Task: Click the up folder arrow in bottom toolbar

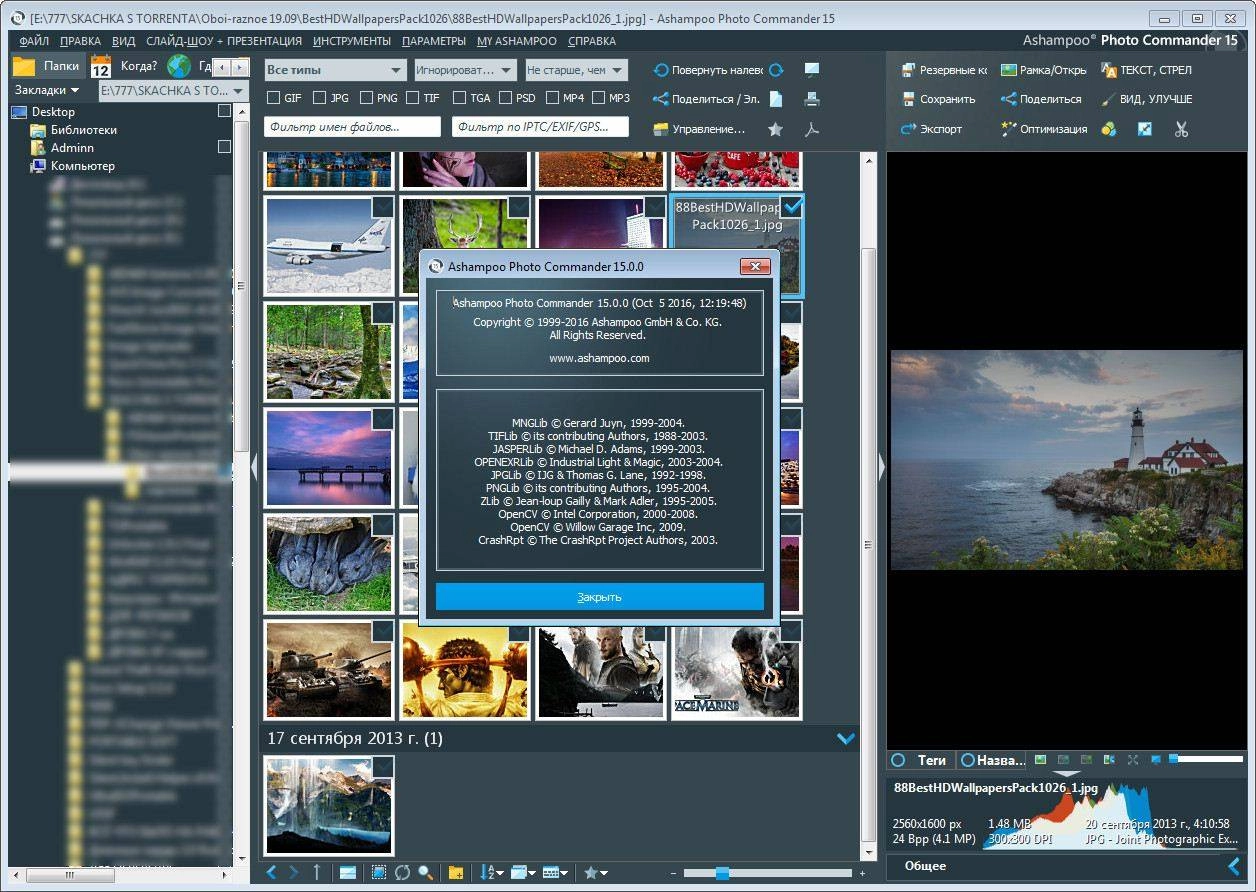Action: (317, 872)
